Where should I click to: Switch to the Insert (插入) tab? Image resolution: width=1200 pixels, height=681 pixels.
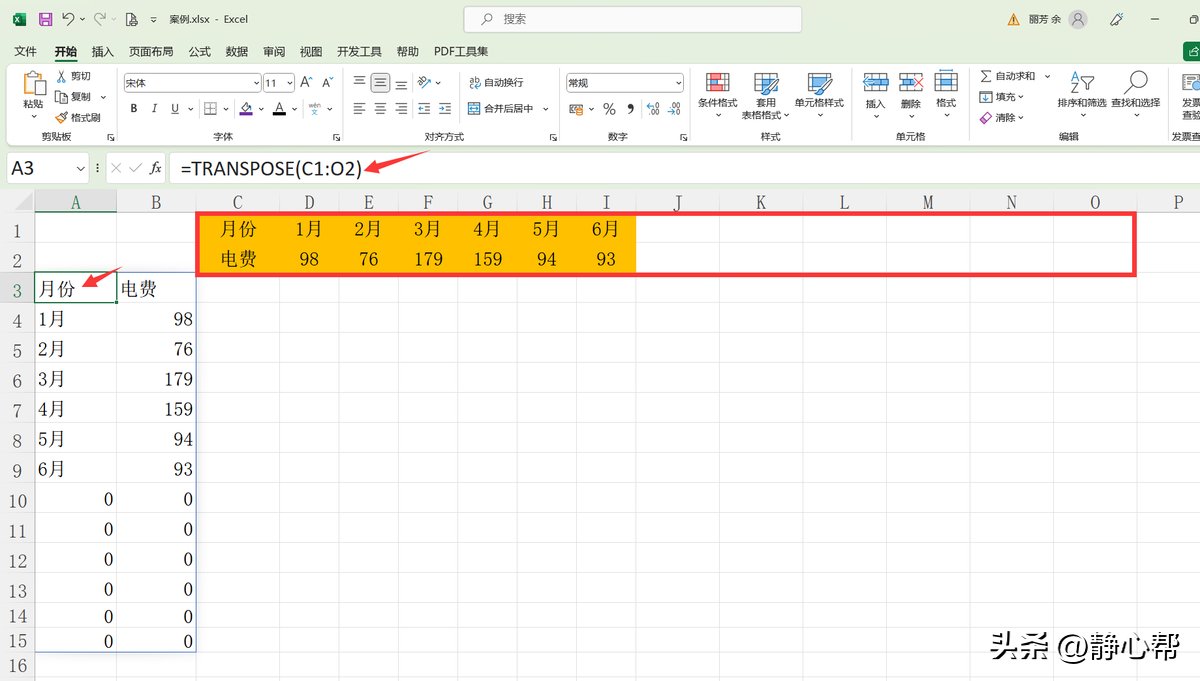pyautogui.click(x=102, y=52)
